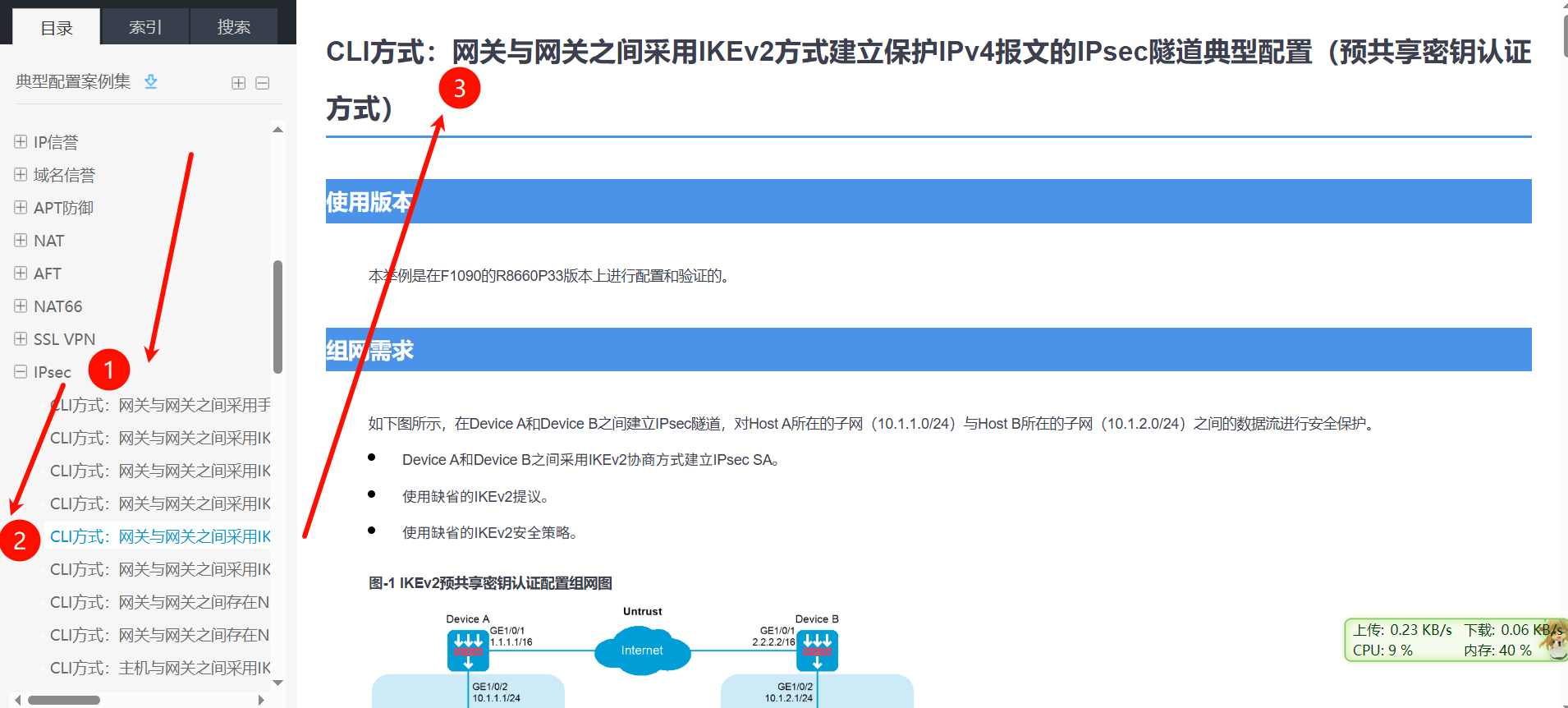Viewport: 1568px width, 708px height.
Task: Click the tree panel scroll-up arrow
Action: tap(277, 130)
